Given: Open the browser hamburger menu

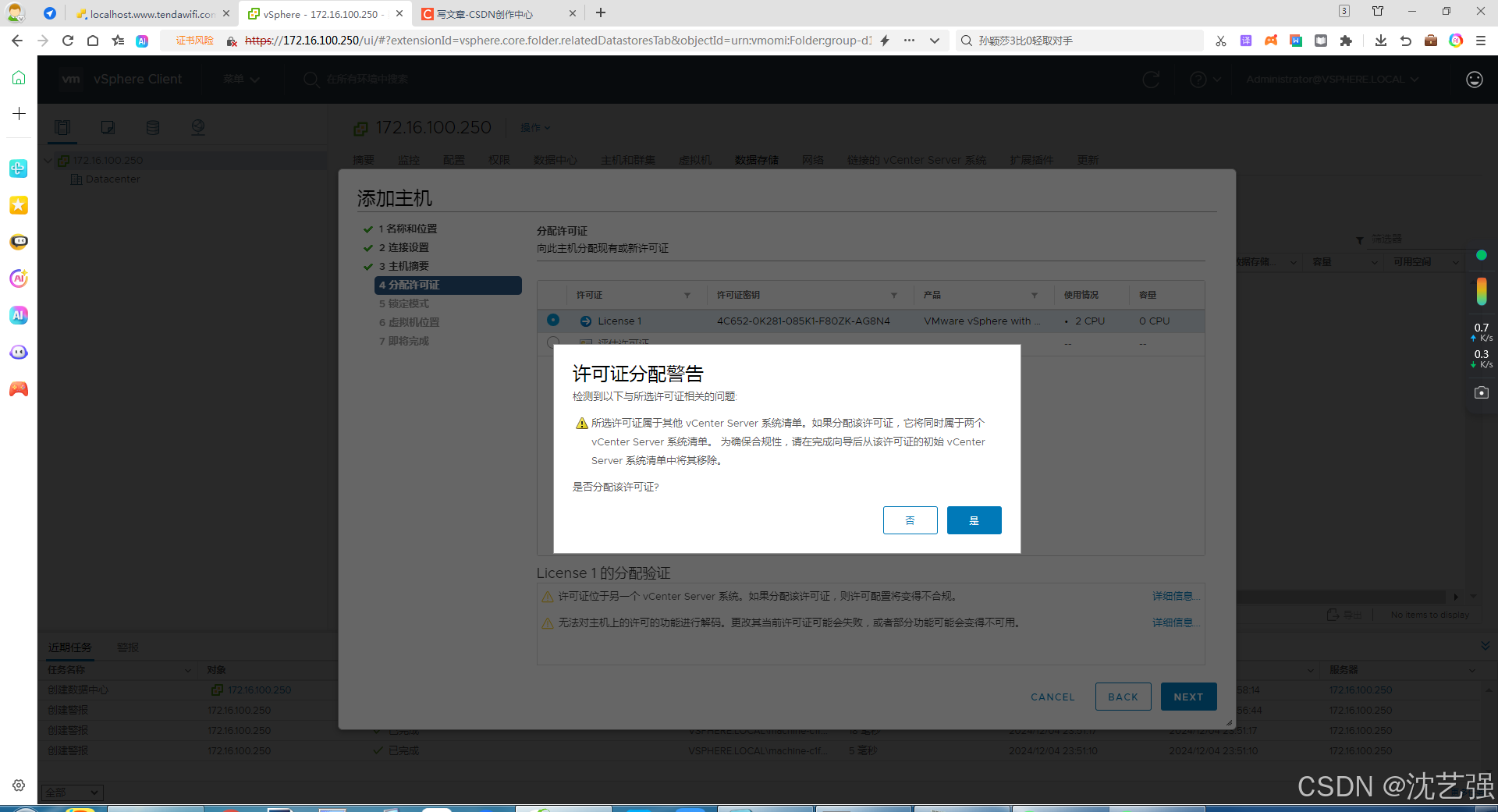Looking at the screenshot, I should pyautogui.click(x=1481, y=41).
